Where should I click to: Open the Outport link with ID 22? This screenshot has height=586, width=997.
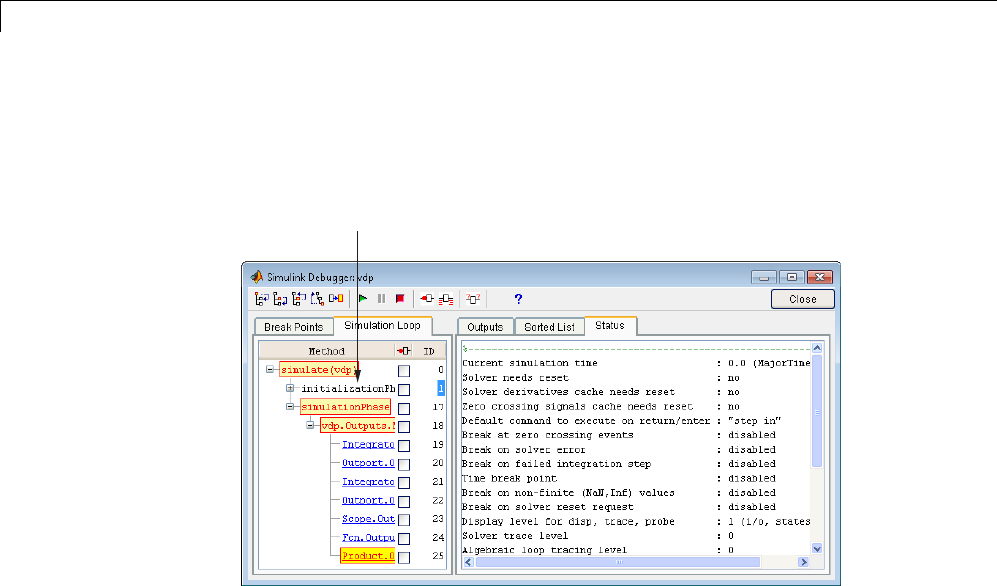coord(368,500)
